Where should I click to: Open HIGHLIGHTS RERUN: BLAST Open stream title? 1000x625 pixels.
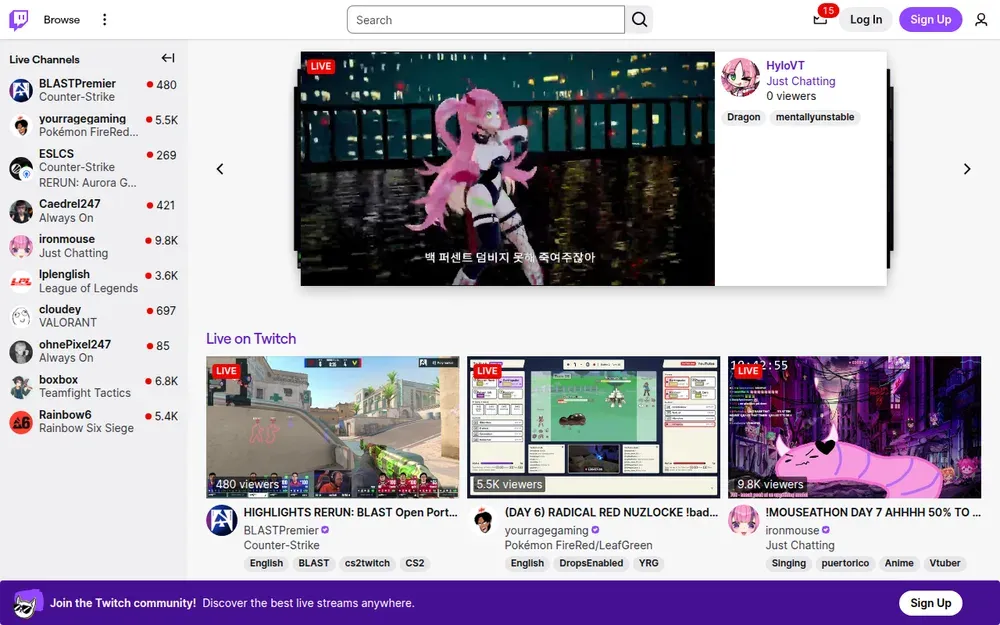tap(351, 512)
